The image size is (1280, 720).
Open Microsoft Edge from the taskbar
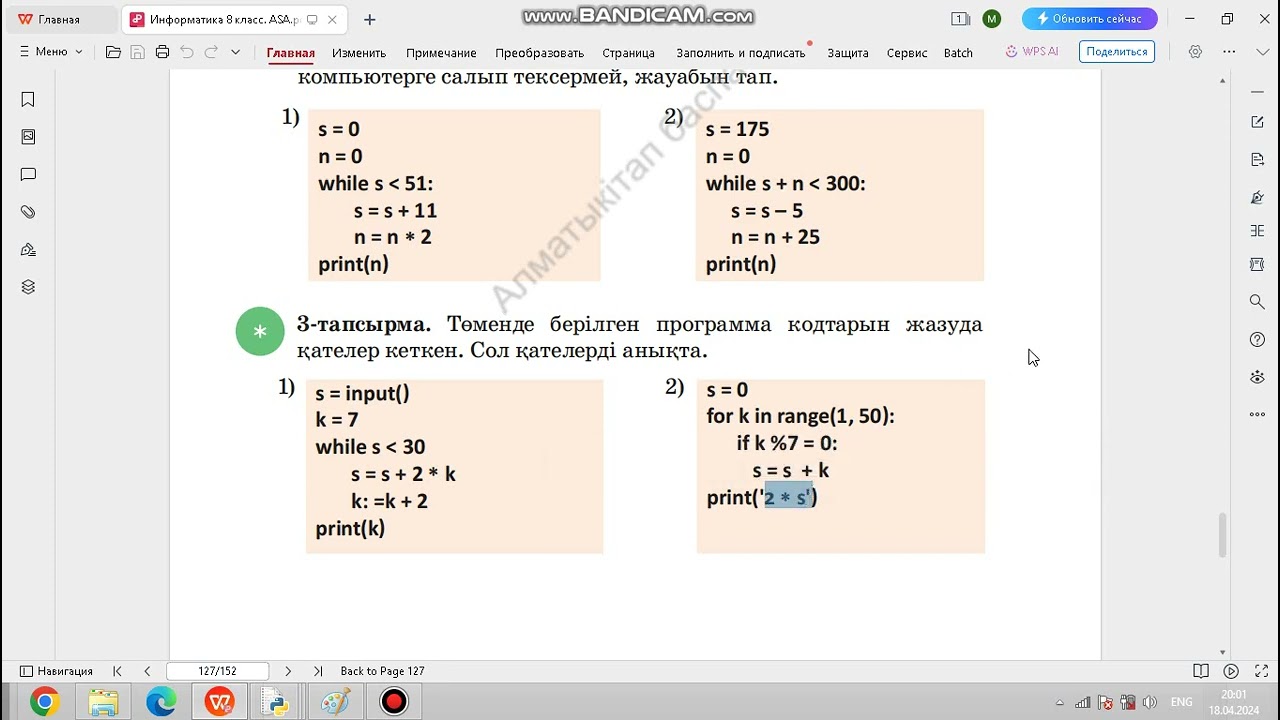pos(161,702)
